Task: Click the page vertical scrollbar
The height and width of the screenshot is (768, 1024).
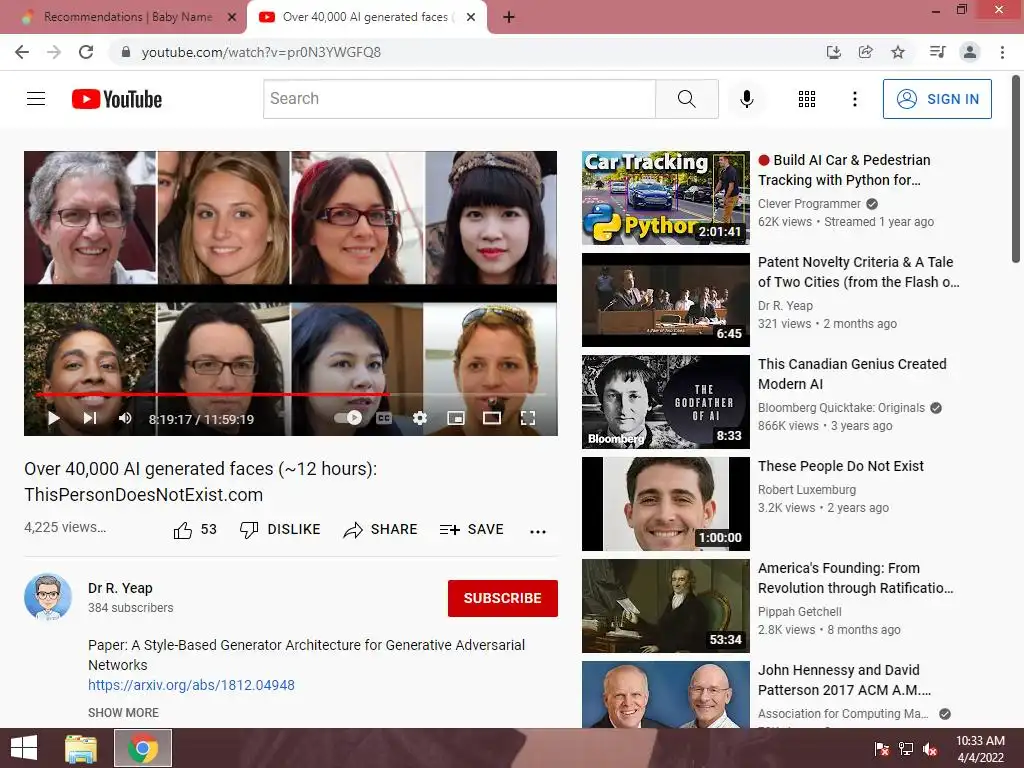Action: 1016,170
